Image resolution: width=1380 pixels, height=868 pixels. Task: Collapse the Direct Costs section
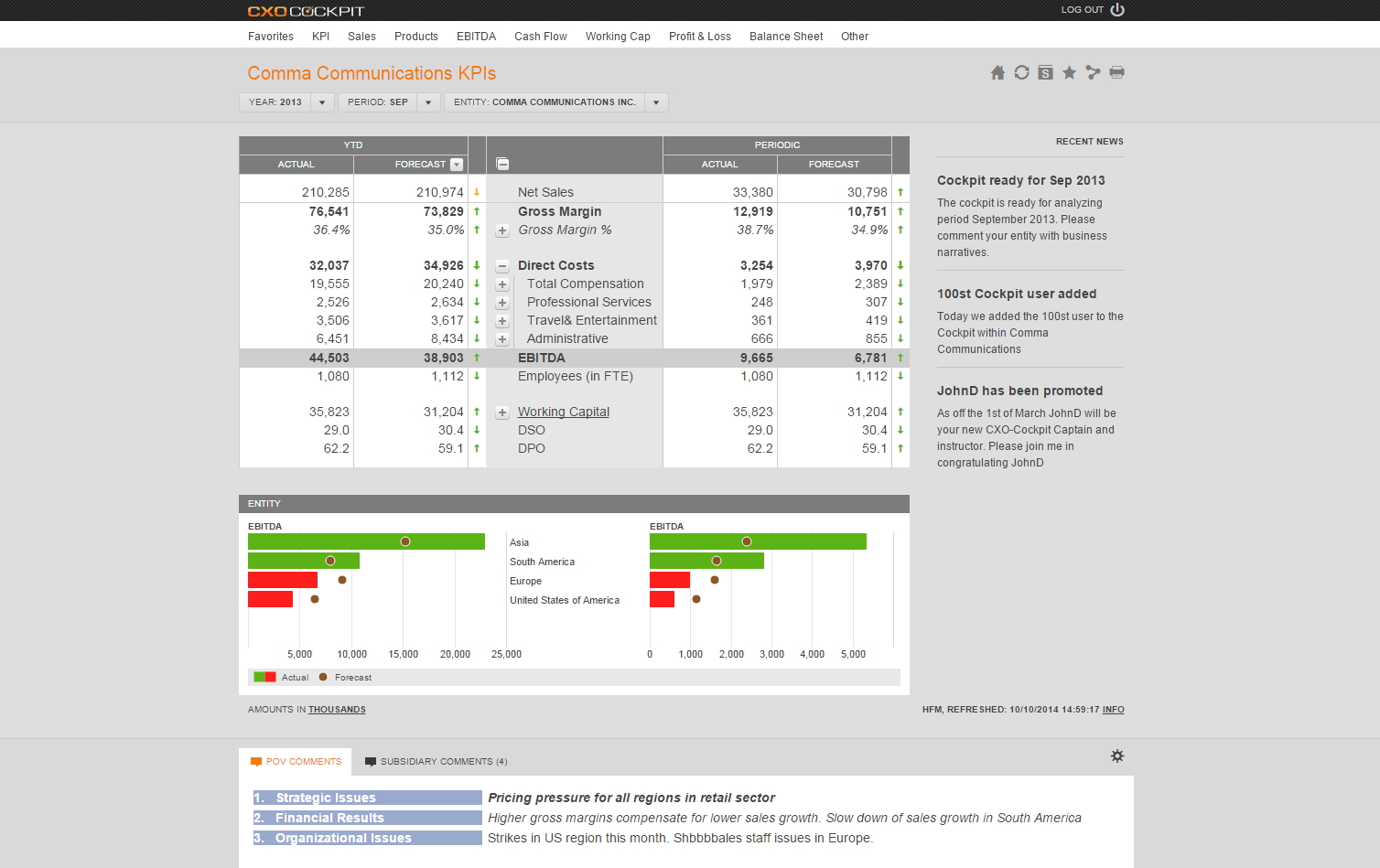pos(502,266)
